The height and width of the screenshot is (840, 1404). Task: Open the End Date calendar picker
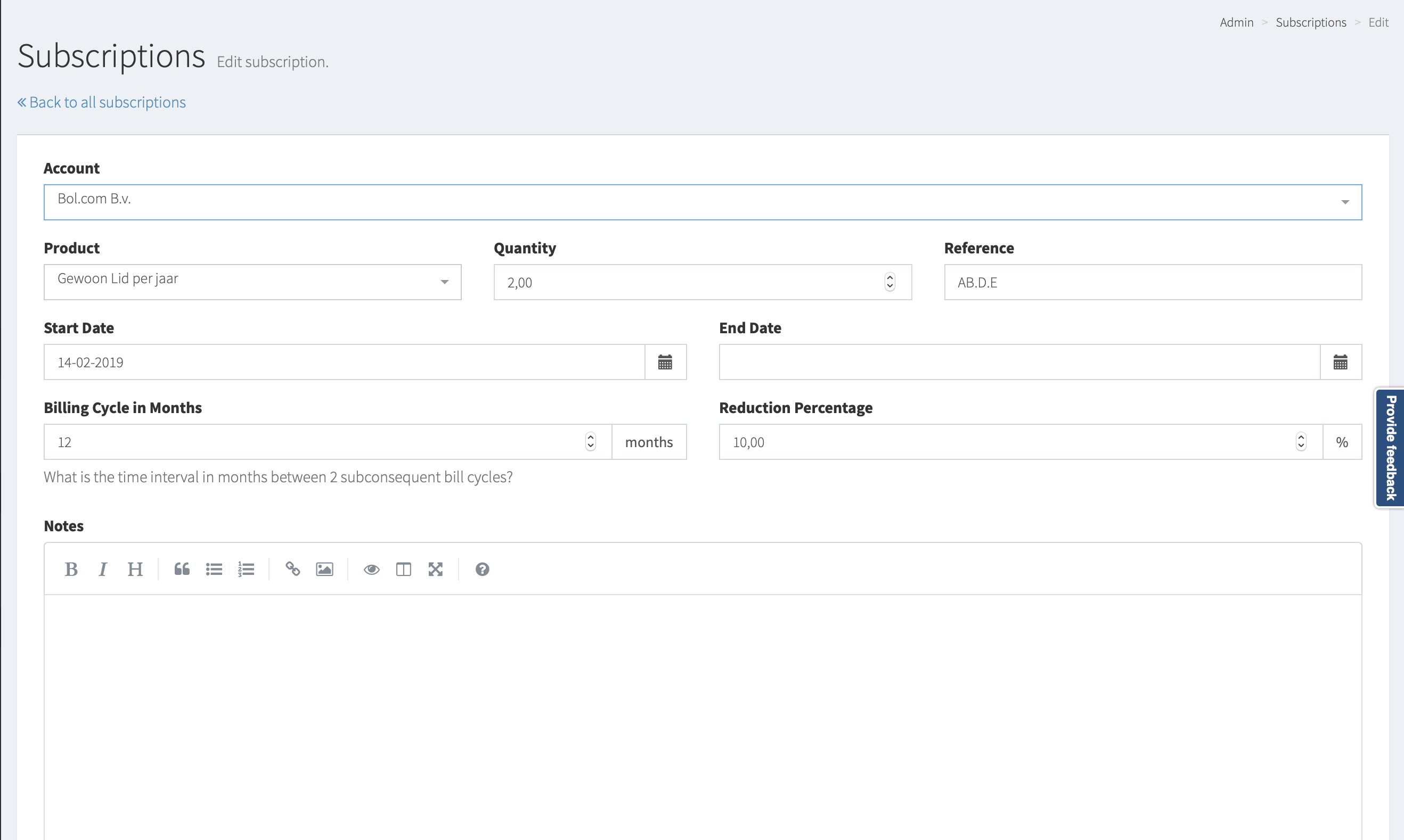pos(1340,363)
